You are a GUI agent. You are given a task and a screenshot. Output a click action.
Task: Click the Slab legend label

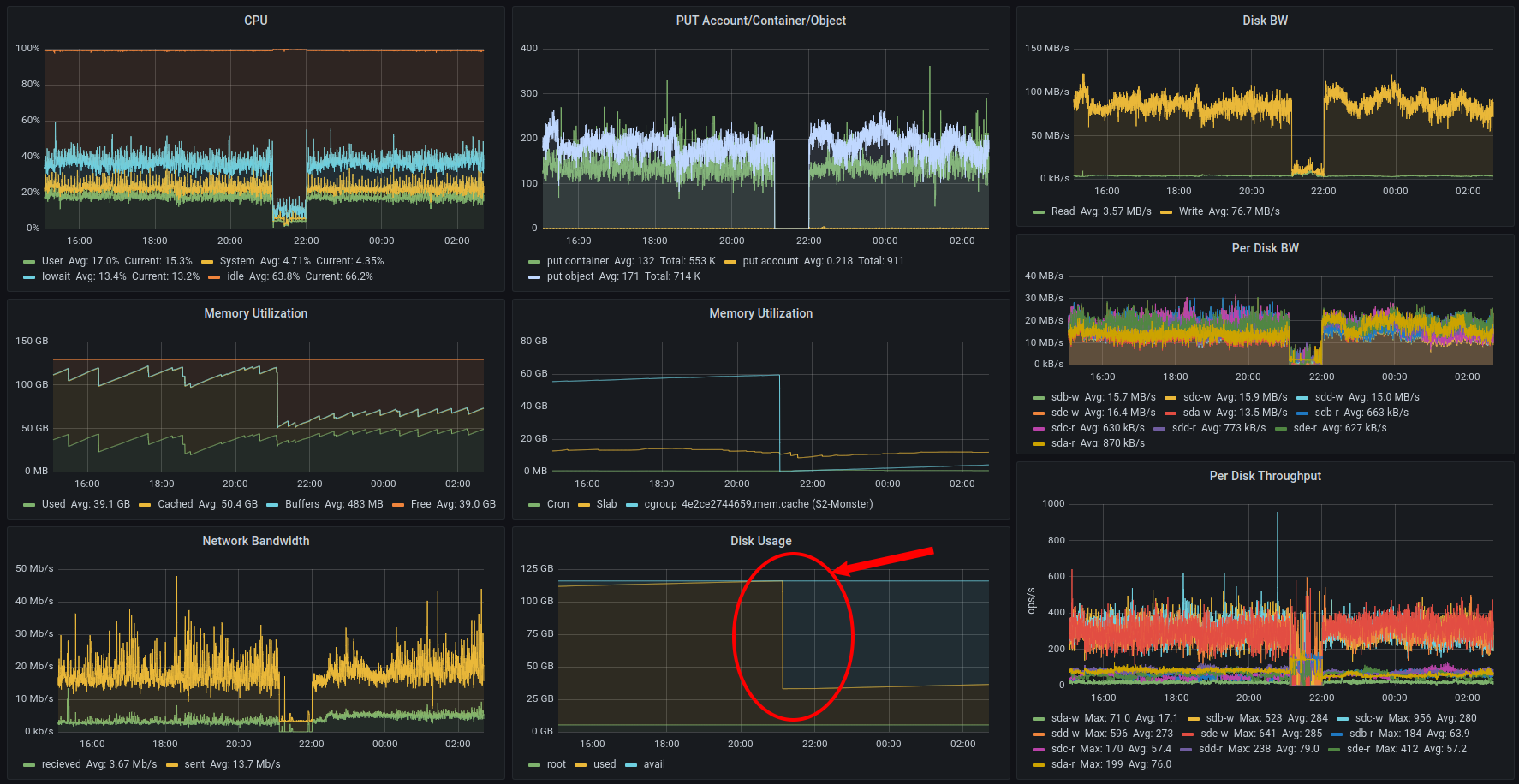tap(606, 504)
